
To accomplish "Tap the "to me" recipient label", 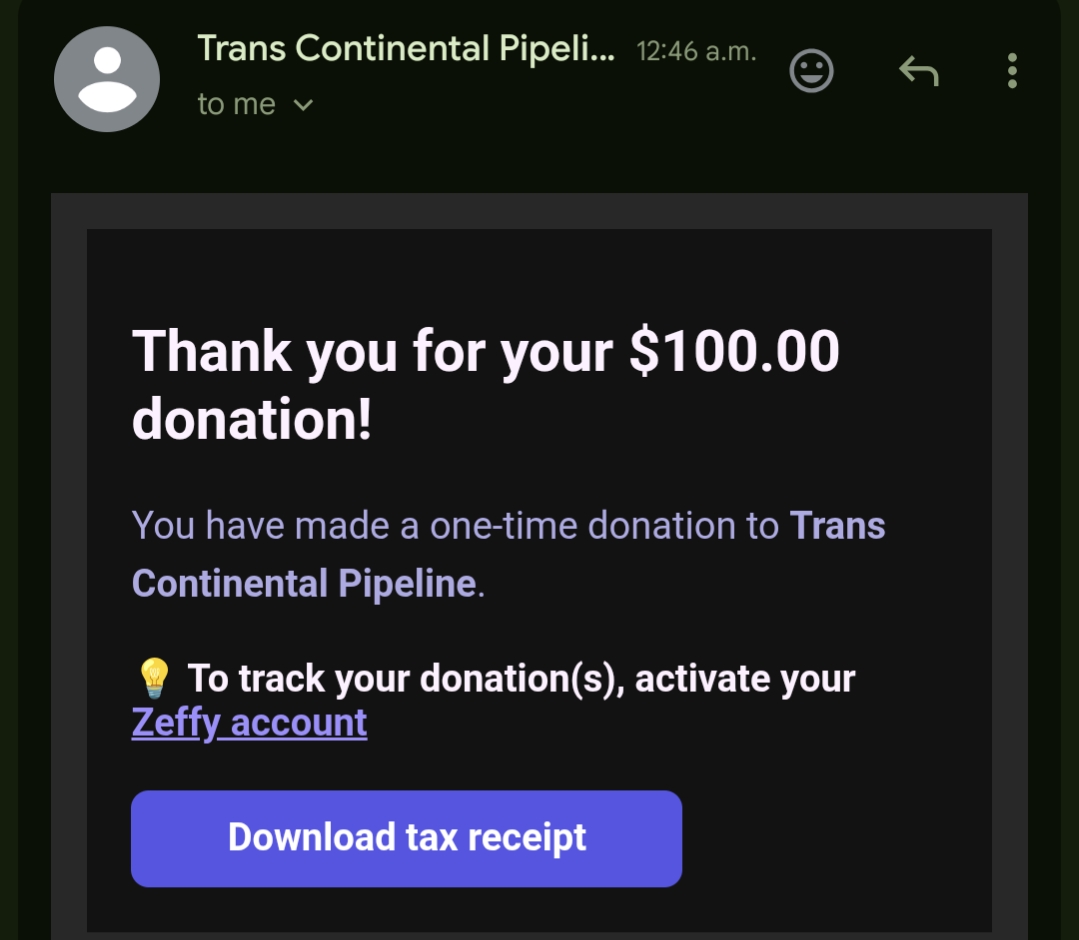I will (x=236, y=104).
